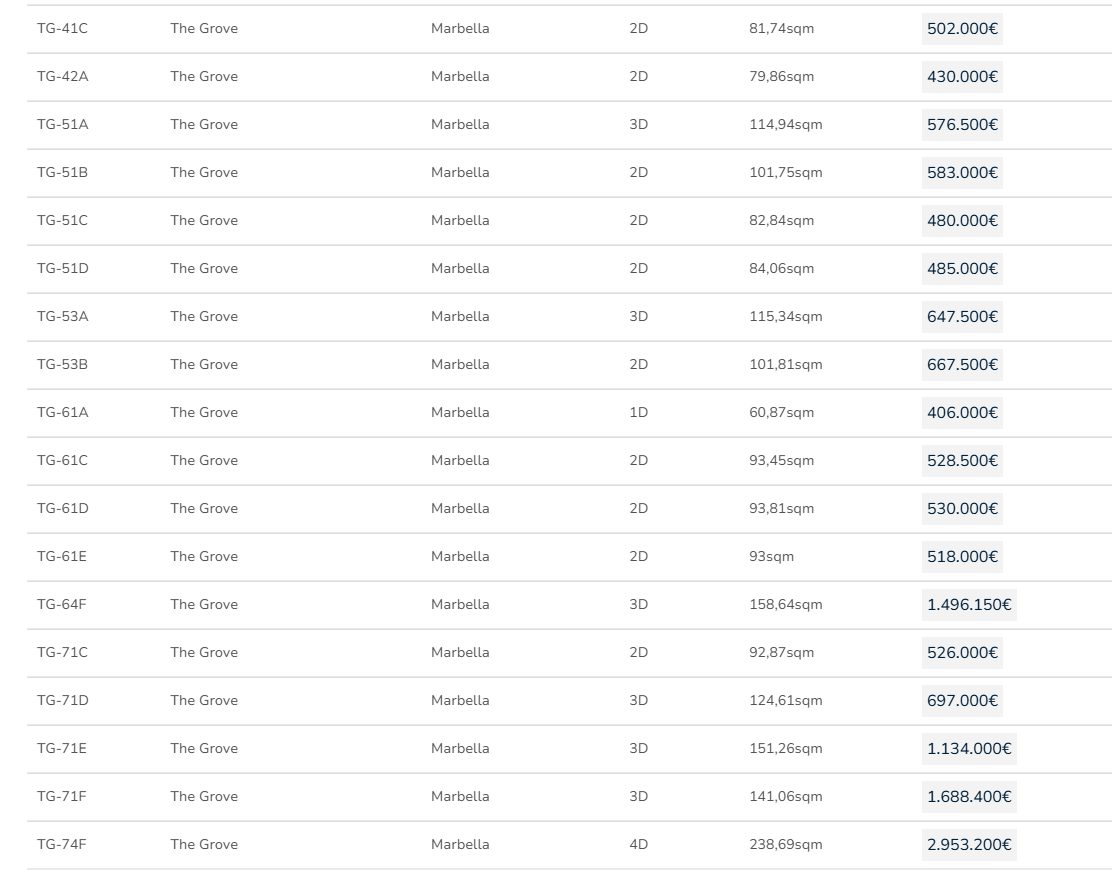Select the 1.134.000€ price for TG-71E
Screen dimensions: 1112x870
click(x=969, y=749)
